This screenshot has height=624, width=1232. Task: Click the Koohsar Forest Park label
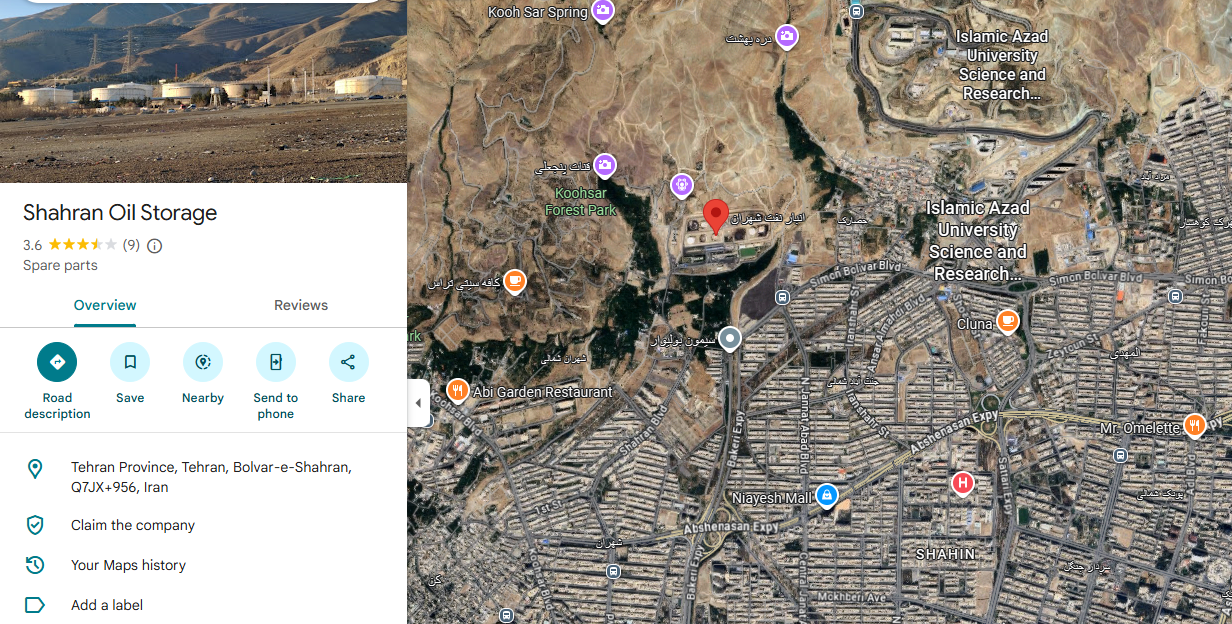point(581,201)
